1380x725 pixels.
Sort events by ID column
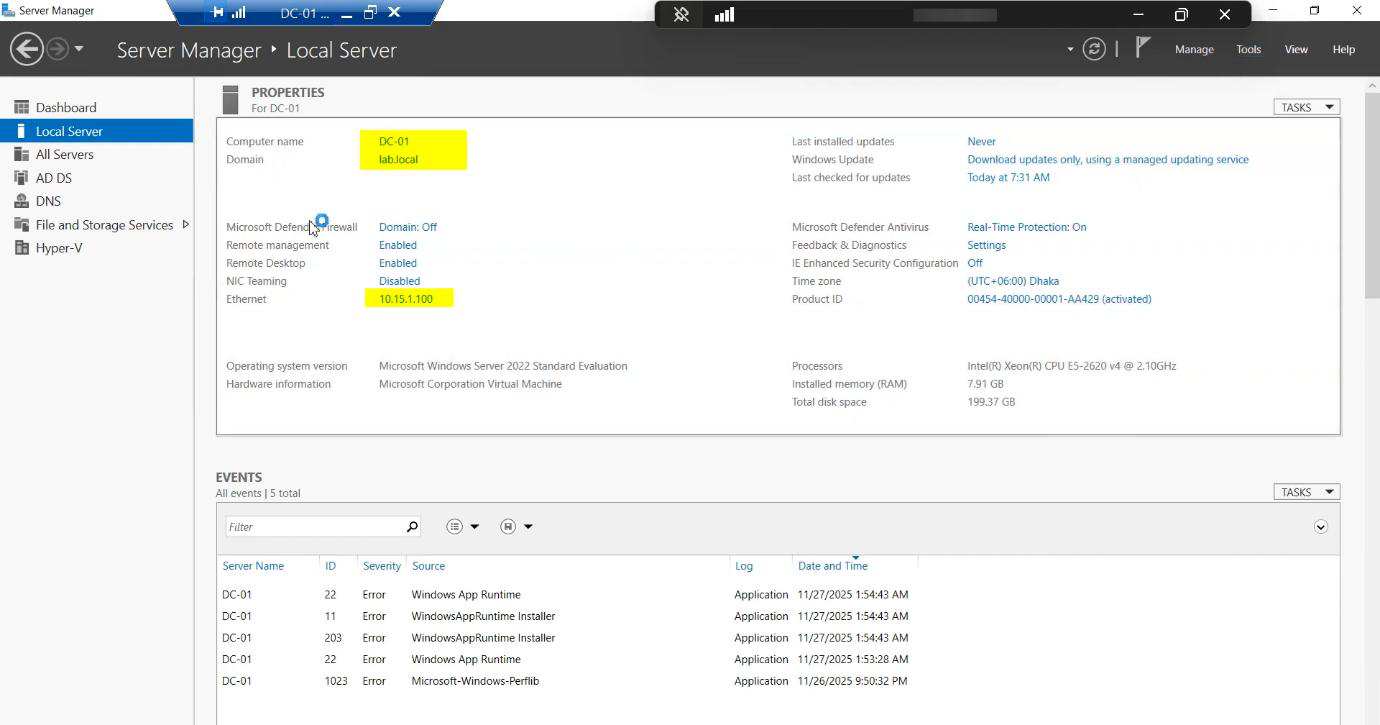point(330,566)
